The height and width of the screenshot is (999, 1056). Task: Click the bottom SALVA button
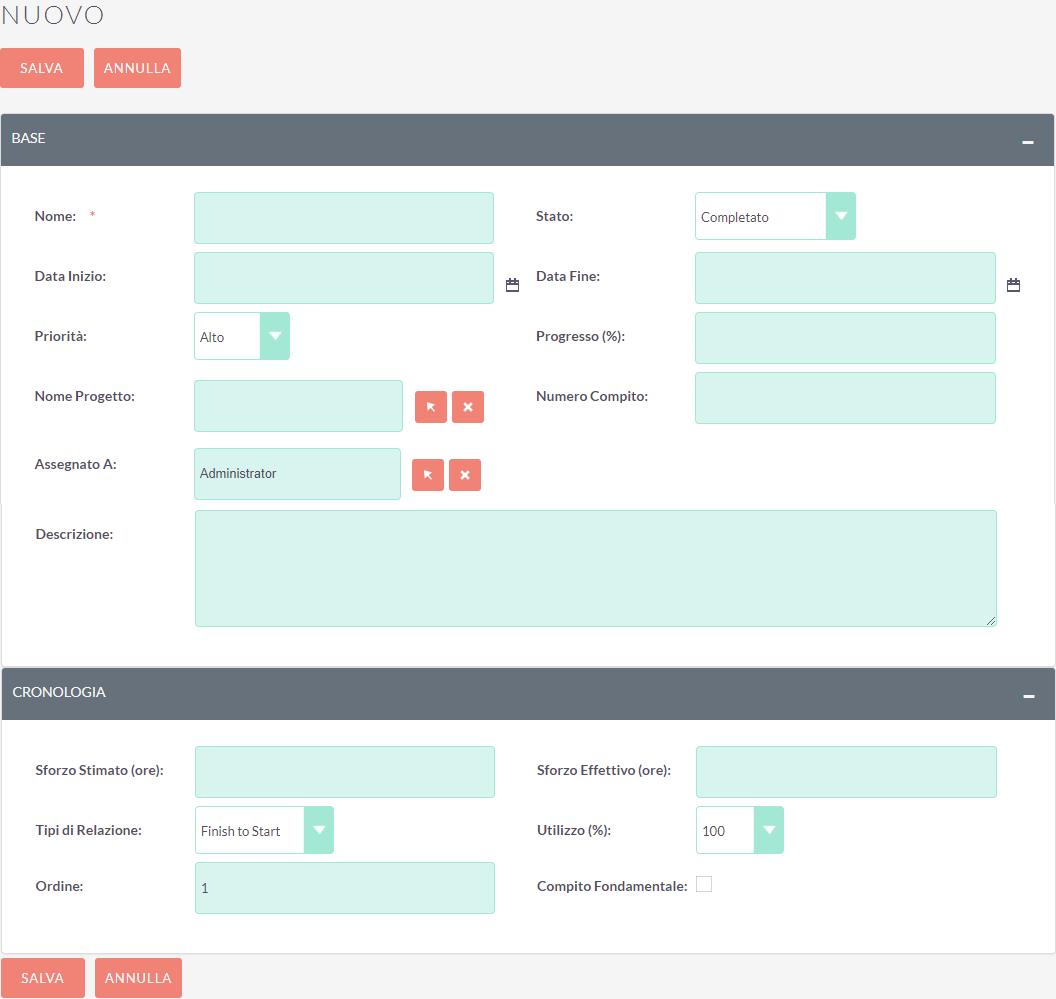tap(43, 978)
